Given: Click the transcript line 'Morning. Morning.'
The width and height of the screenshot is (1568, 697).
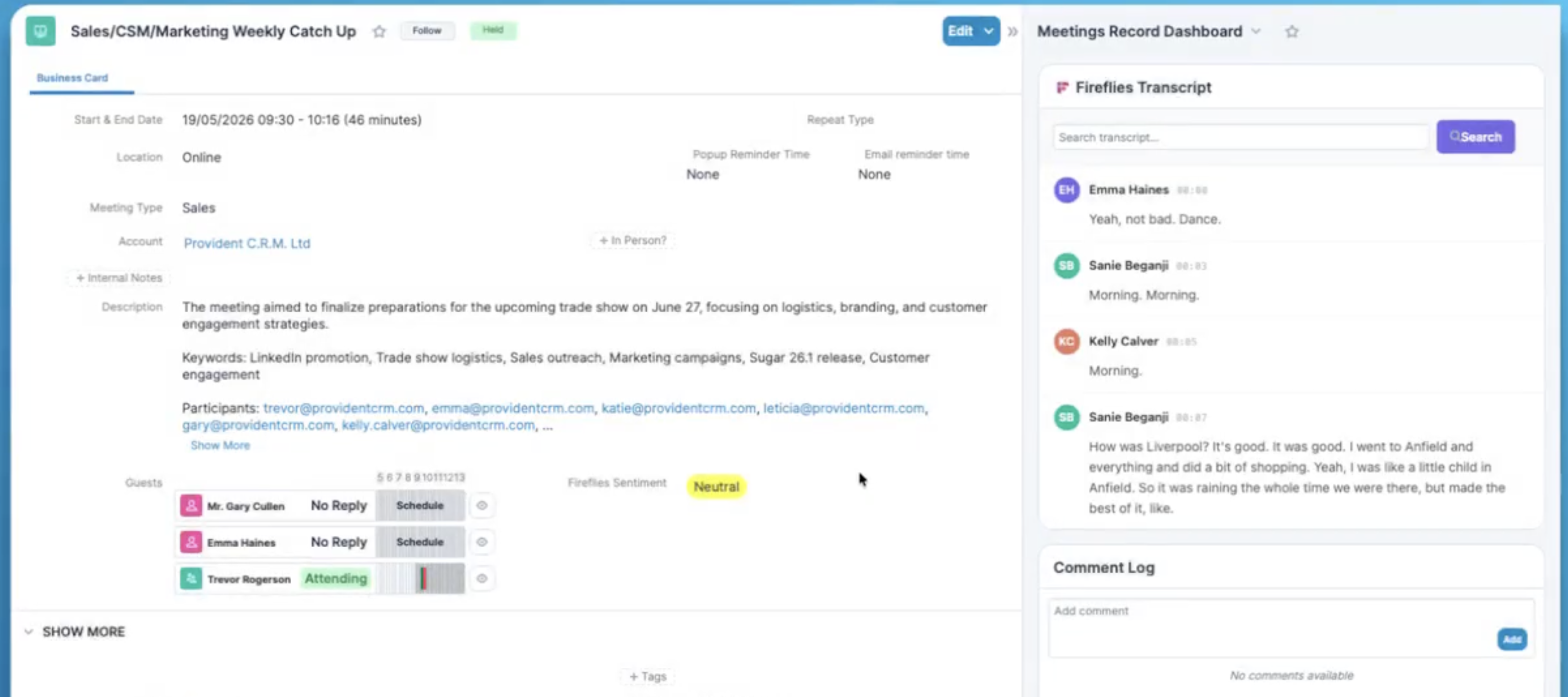Looking at the screenshot, I should coord(1144,295).
